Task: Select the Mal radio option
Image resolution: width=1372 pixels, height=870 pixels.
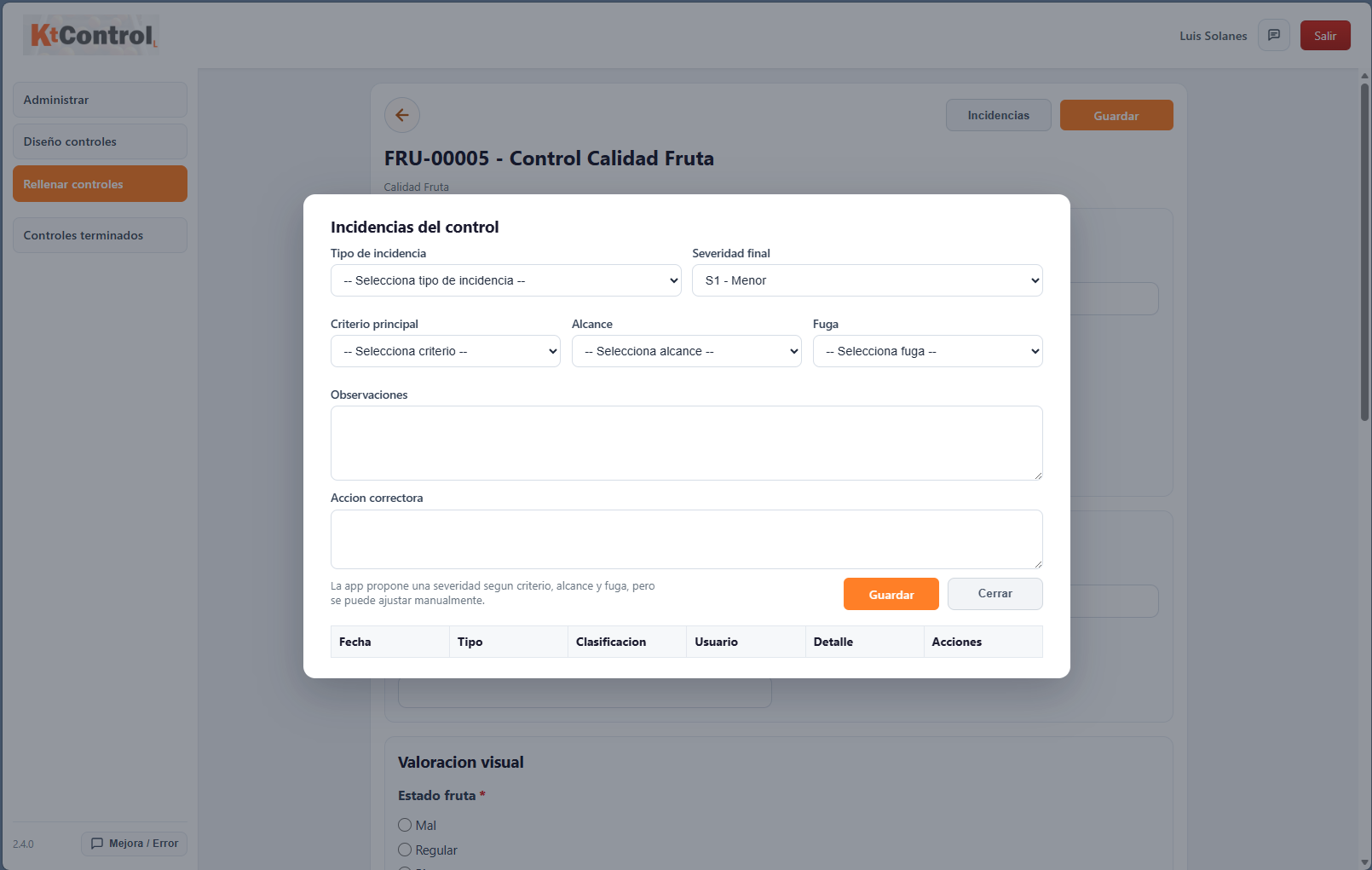Action: [x=405, y=825]
